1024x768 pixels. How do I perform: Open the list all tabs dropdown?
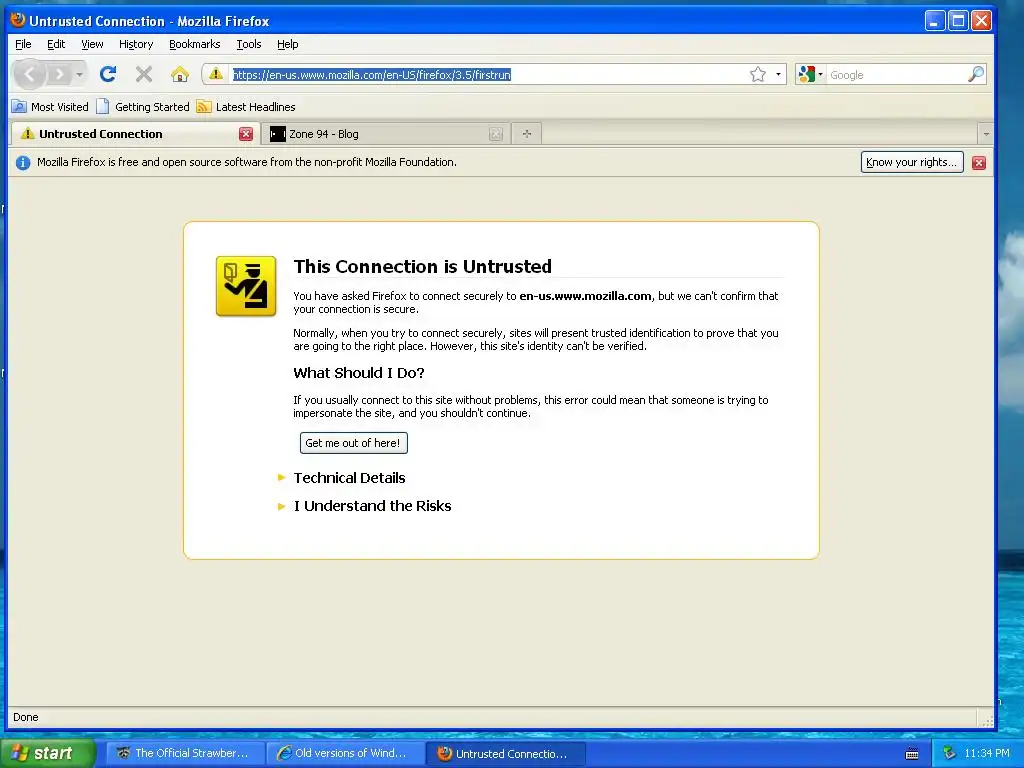tap(985, 134)
